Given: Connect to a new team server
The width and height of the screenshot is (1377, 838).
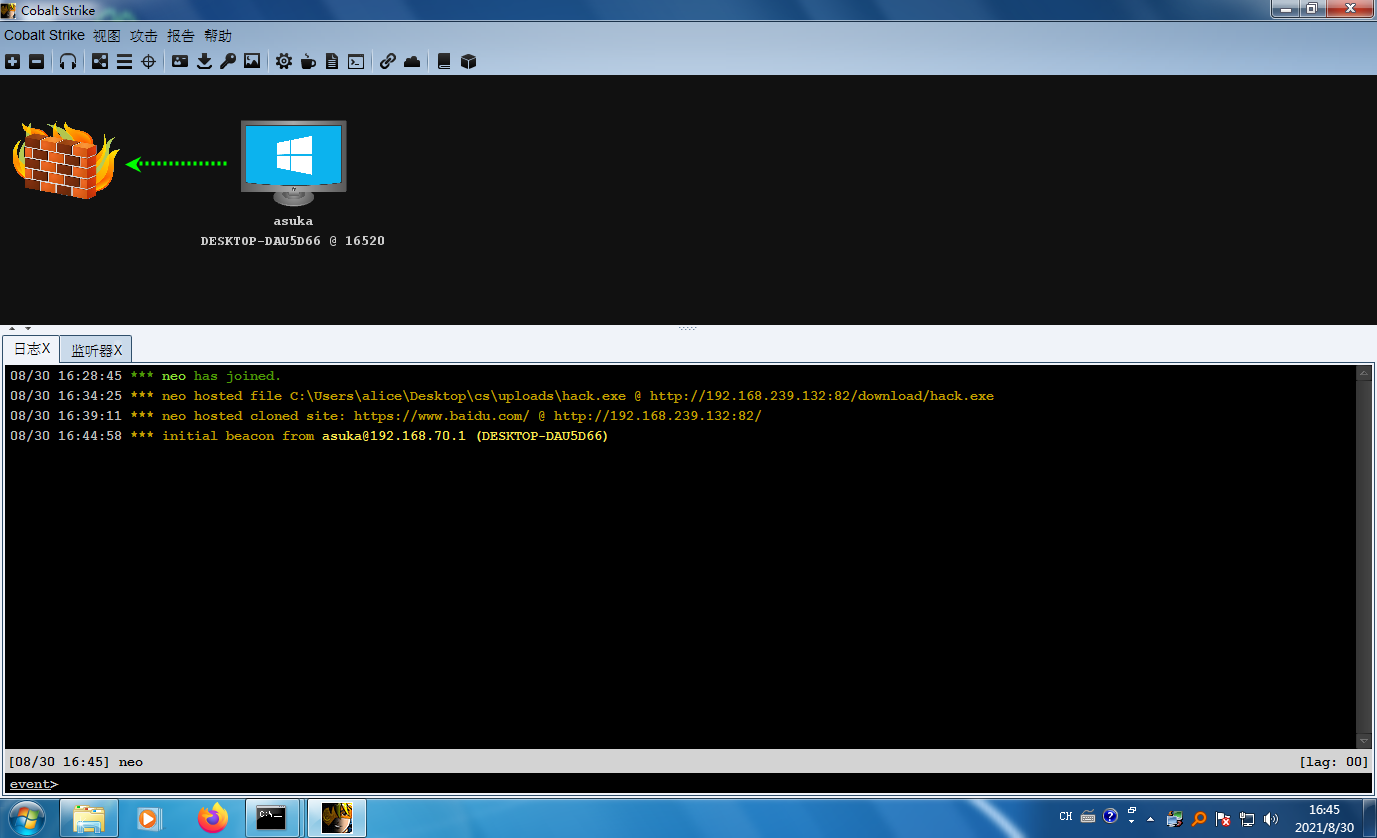Looking at the screenshot, I should click(12, 61).
